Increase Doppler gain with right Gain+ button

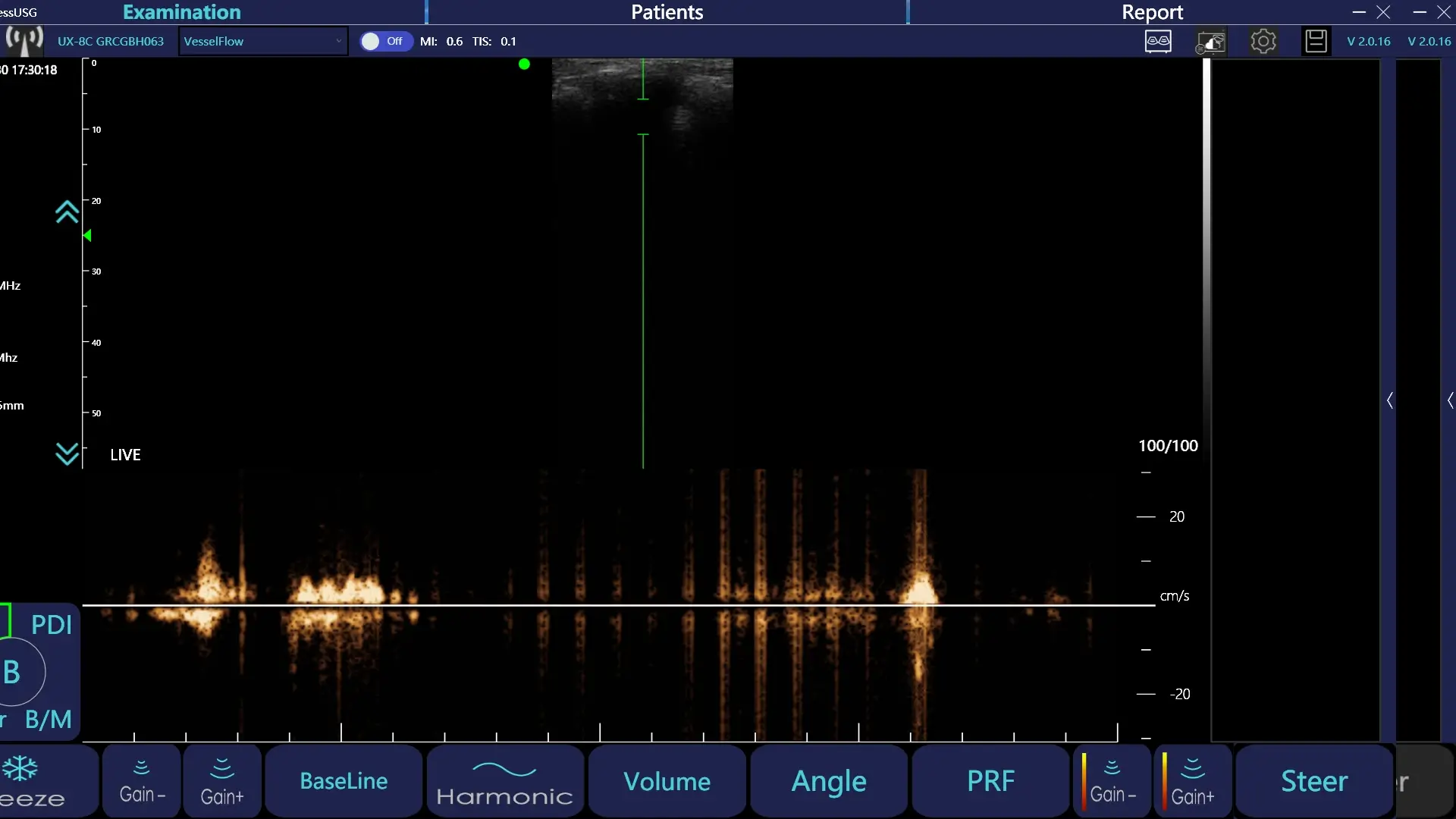click(1192, 781)
